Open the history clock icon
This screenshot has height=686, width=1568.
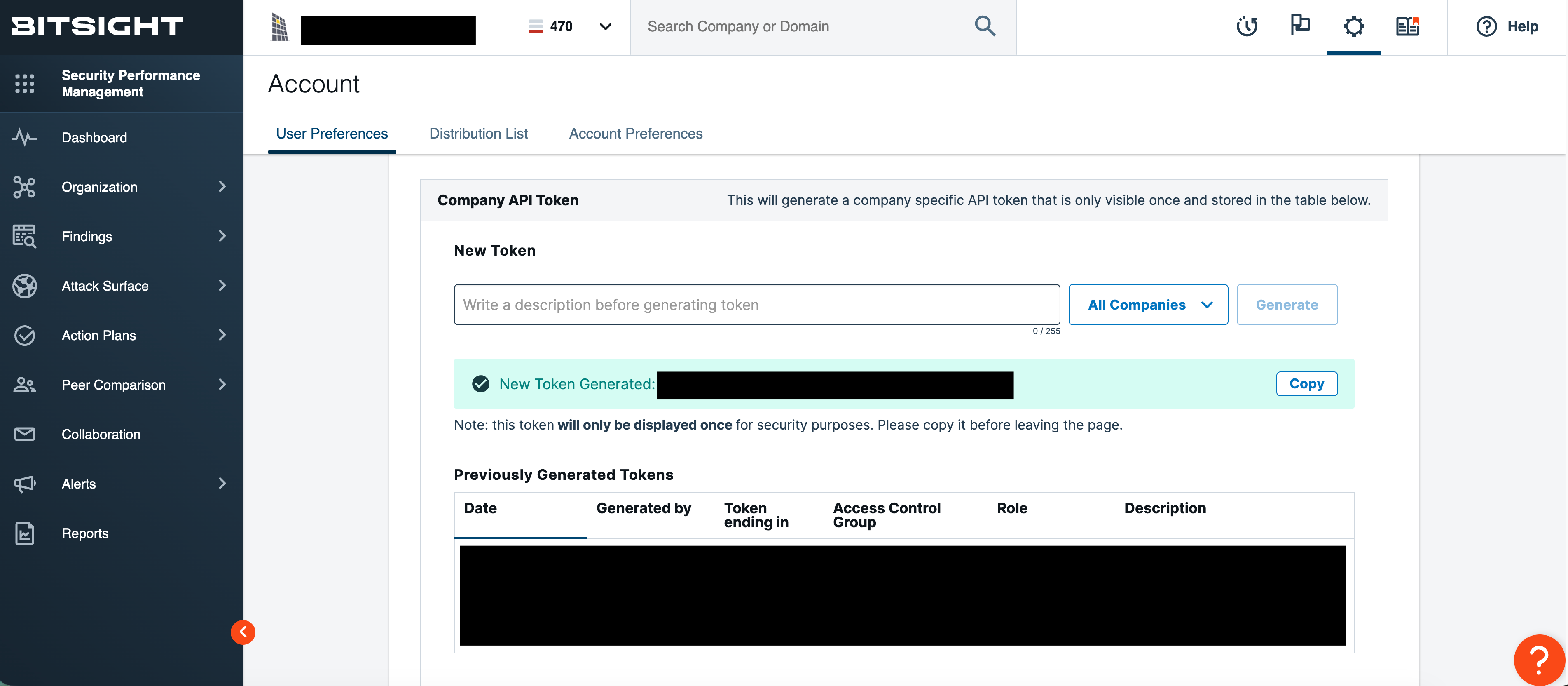click(1247, 26)
